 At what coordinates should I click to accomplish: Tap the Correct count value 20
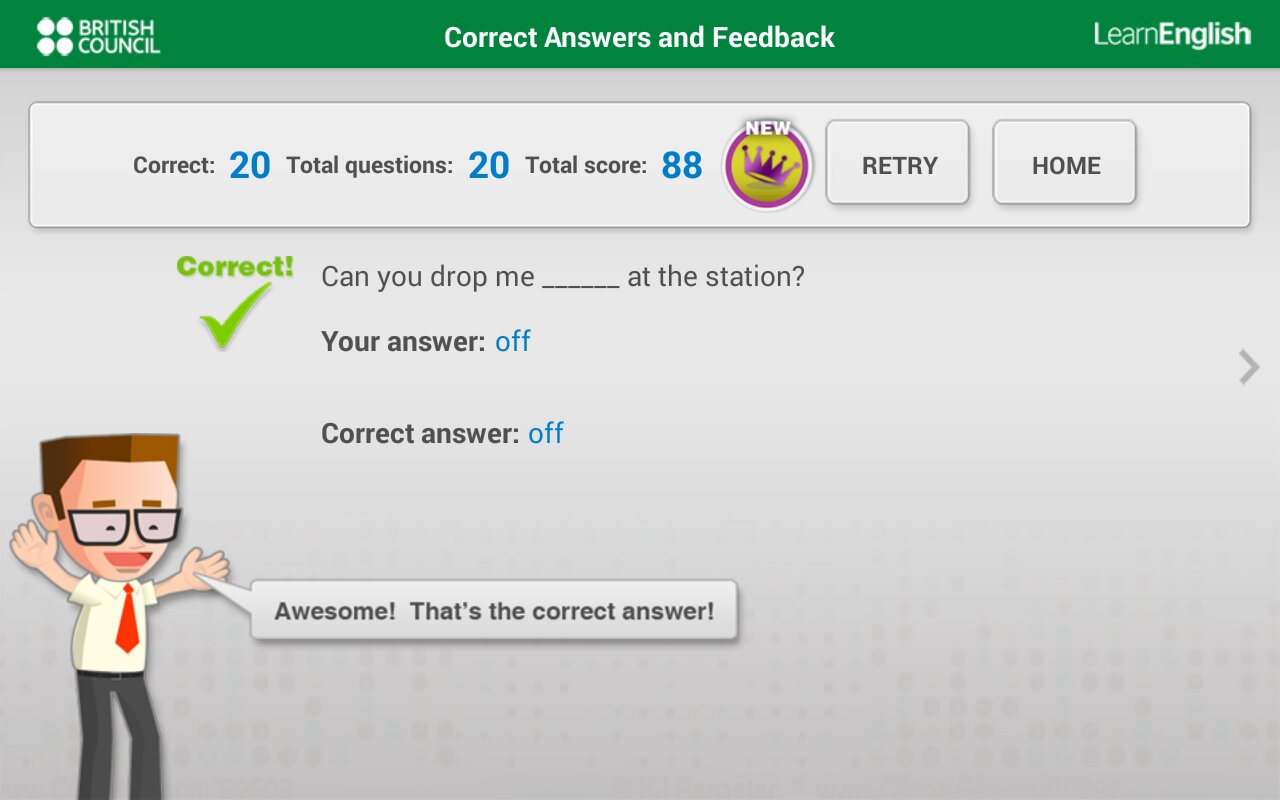[250, 166]
